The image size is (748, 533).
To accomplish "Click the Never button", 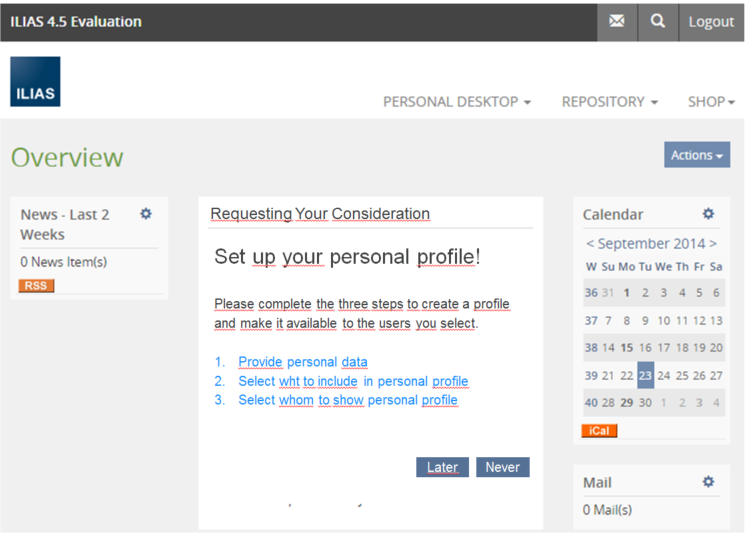I will click(503, 467).
